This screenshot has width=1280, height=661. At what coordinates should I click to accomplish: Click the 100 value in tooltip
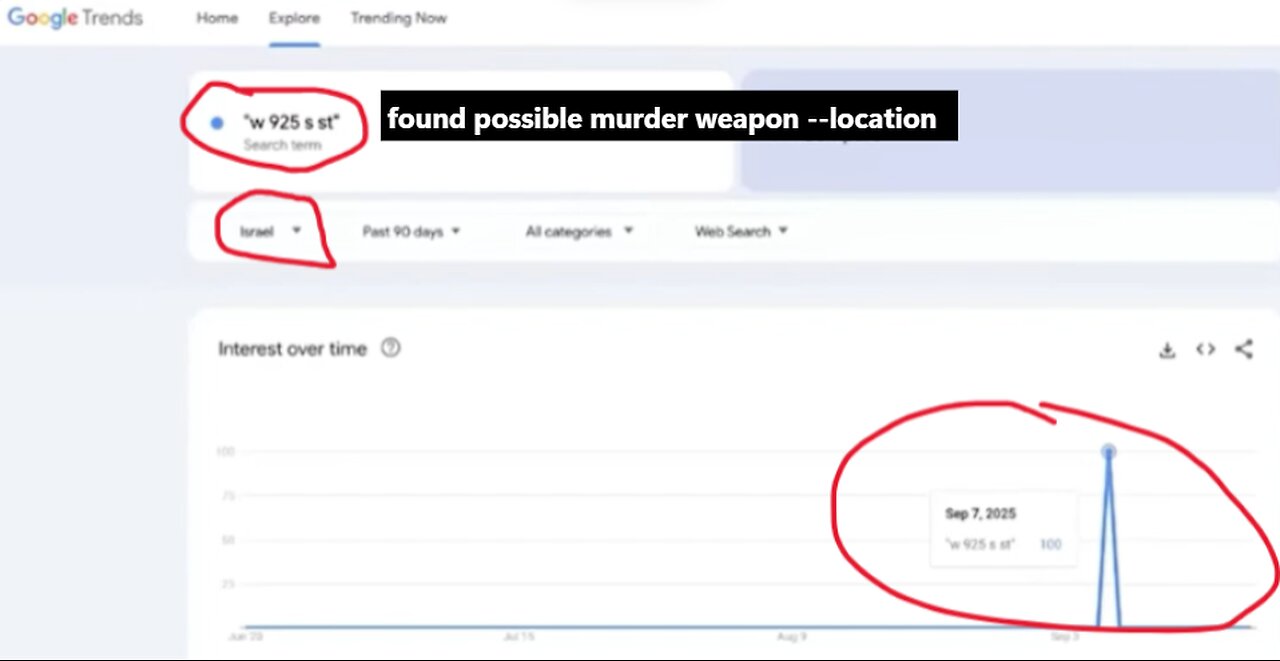coord(1050,544)
